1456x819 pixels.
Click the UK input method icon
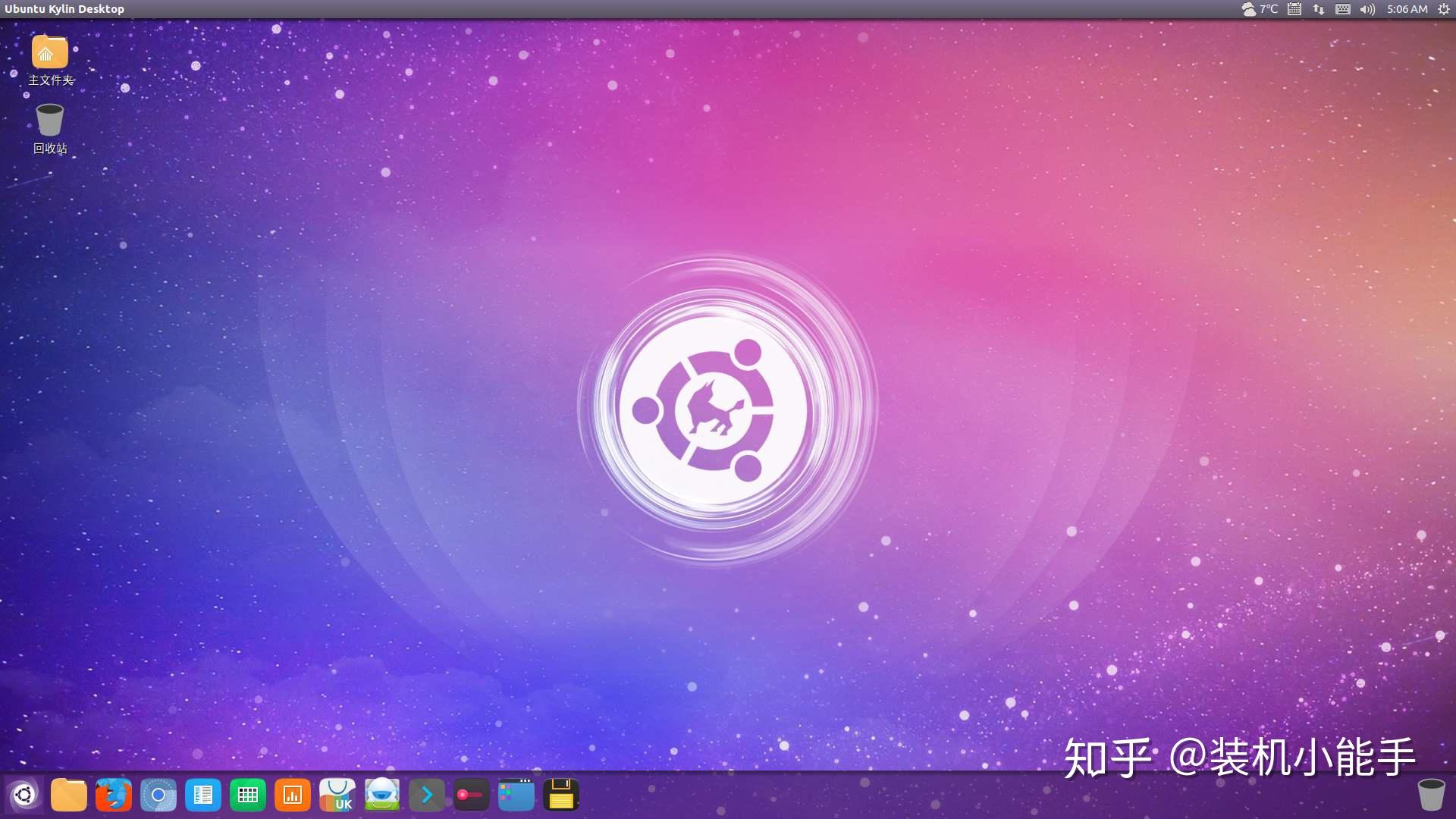click(337, 795)
